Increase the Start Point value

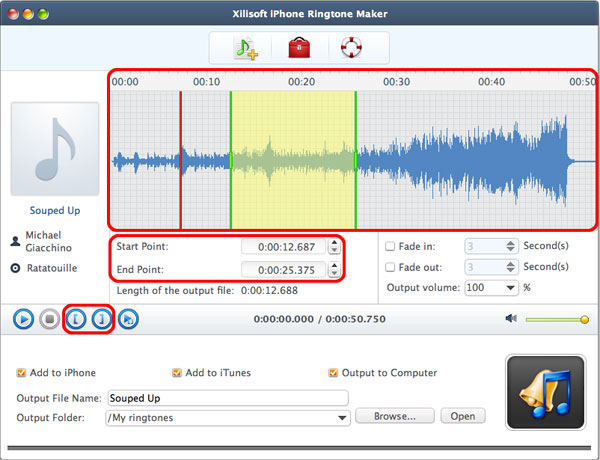[x=334, y=243]
